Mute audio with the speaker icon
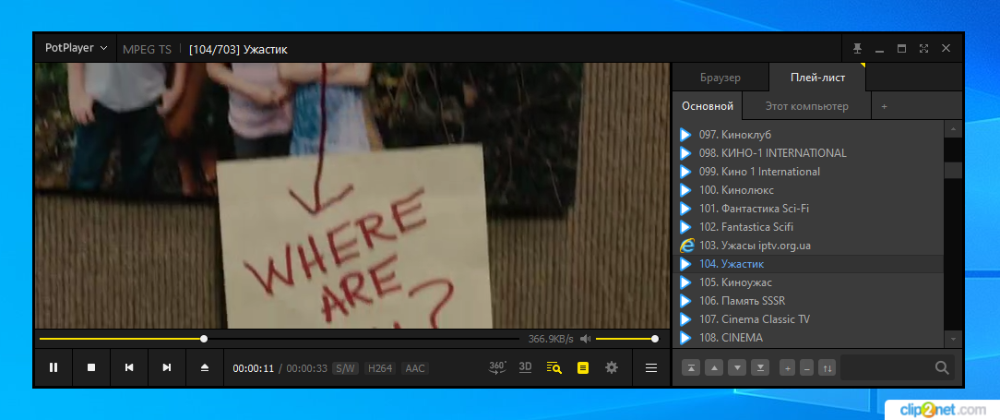This screenshot has height=420, width=1000. (586, 339)
